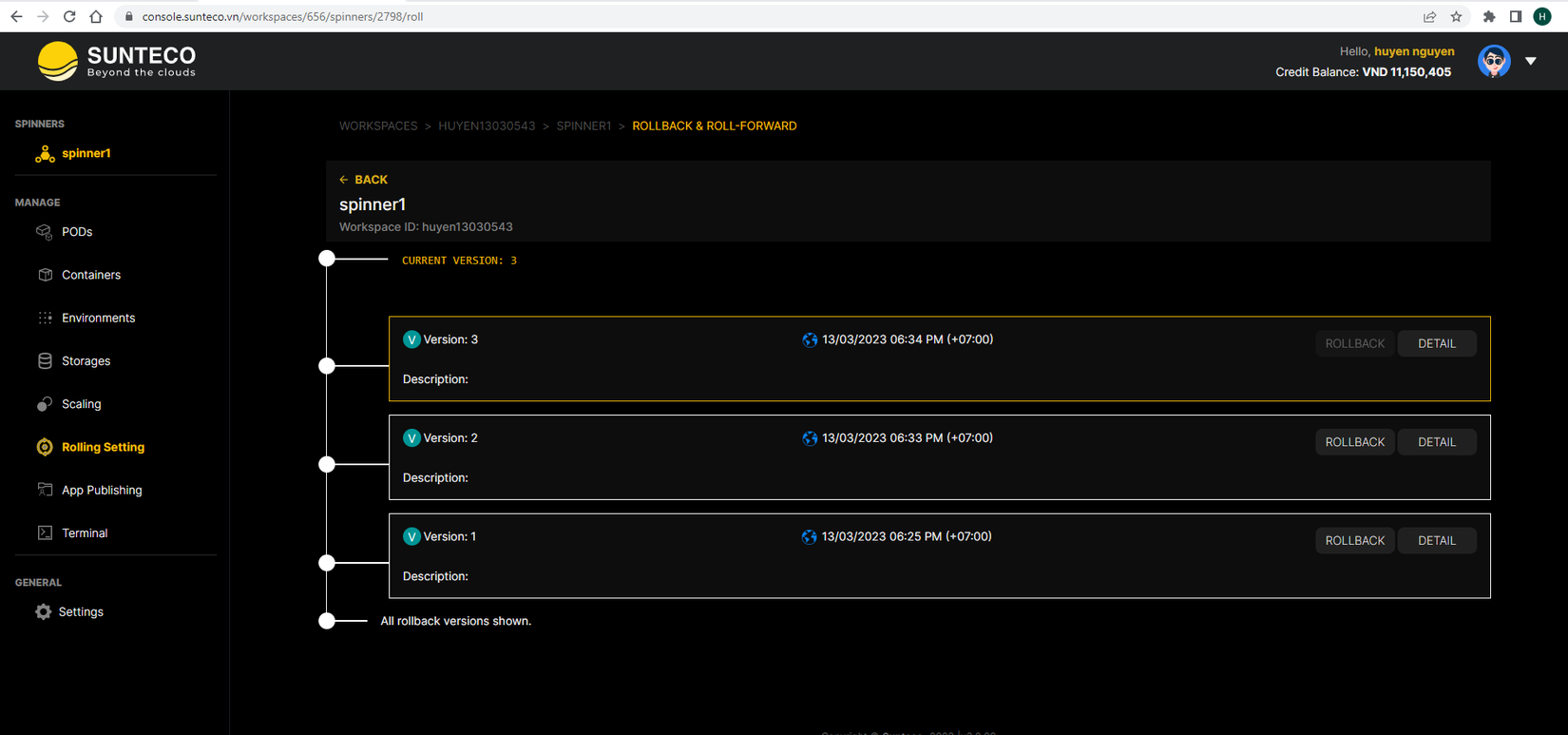Open Settings under General

[x=81, y=612]
